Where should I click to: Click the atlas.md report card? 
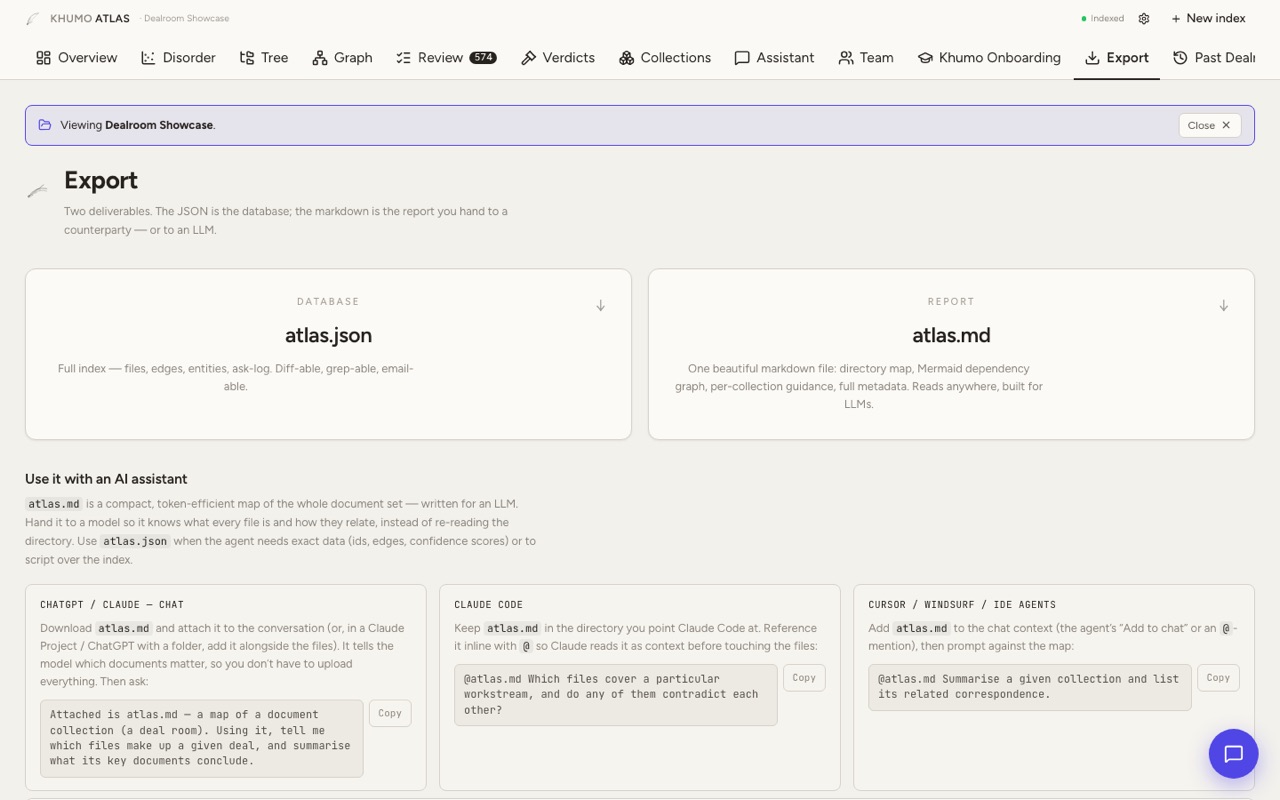[951, 354]
